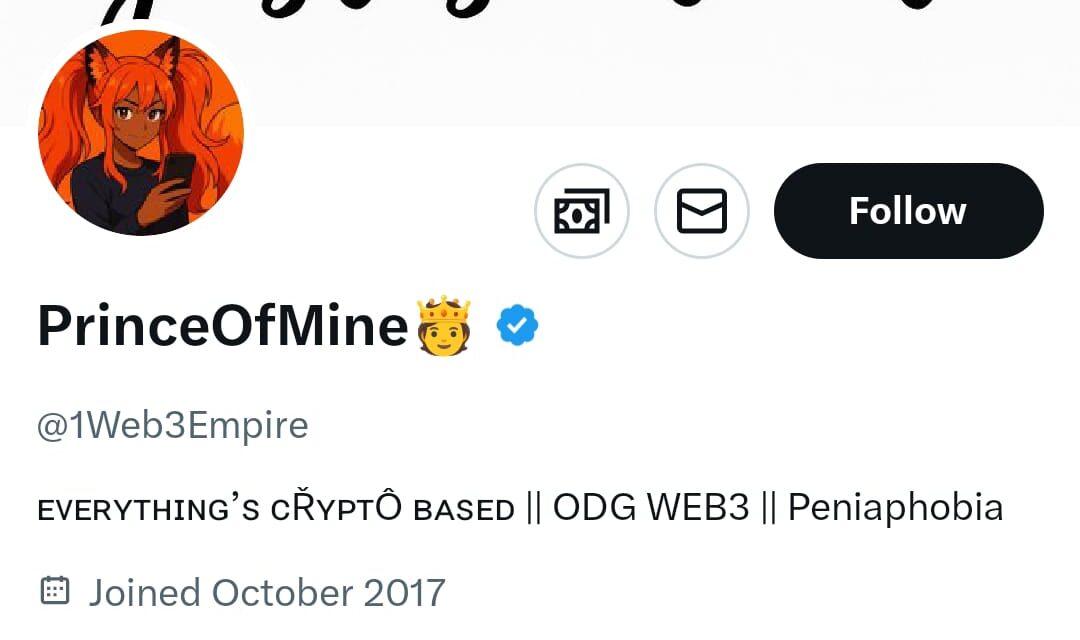This screenshot has width=1080, height=640.
Task: Select the @1Web3Empire handle
Action: 172,424
